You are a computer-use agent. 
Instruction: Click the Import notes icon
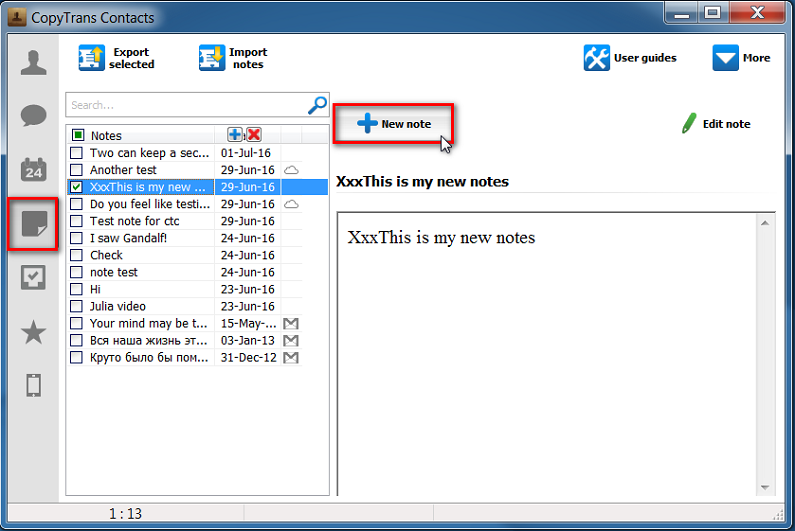pyautogui.click(x=211, y=58)
